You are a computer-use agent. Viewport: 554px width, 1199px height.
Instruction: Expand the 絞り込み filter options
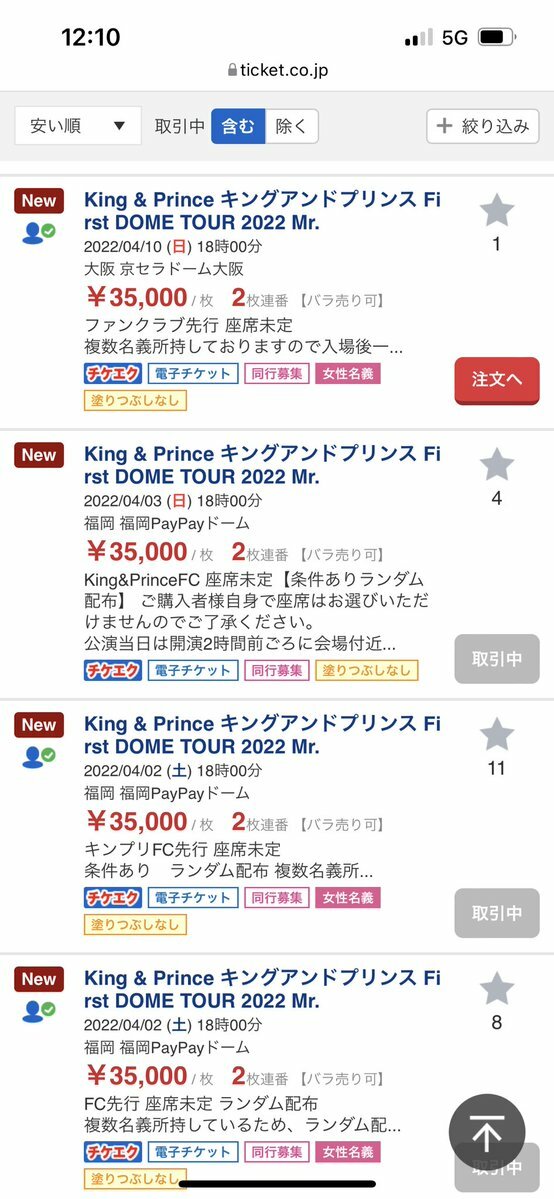coord(483,126)
